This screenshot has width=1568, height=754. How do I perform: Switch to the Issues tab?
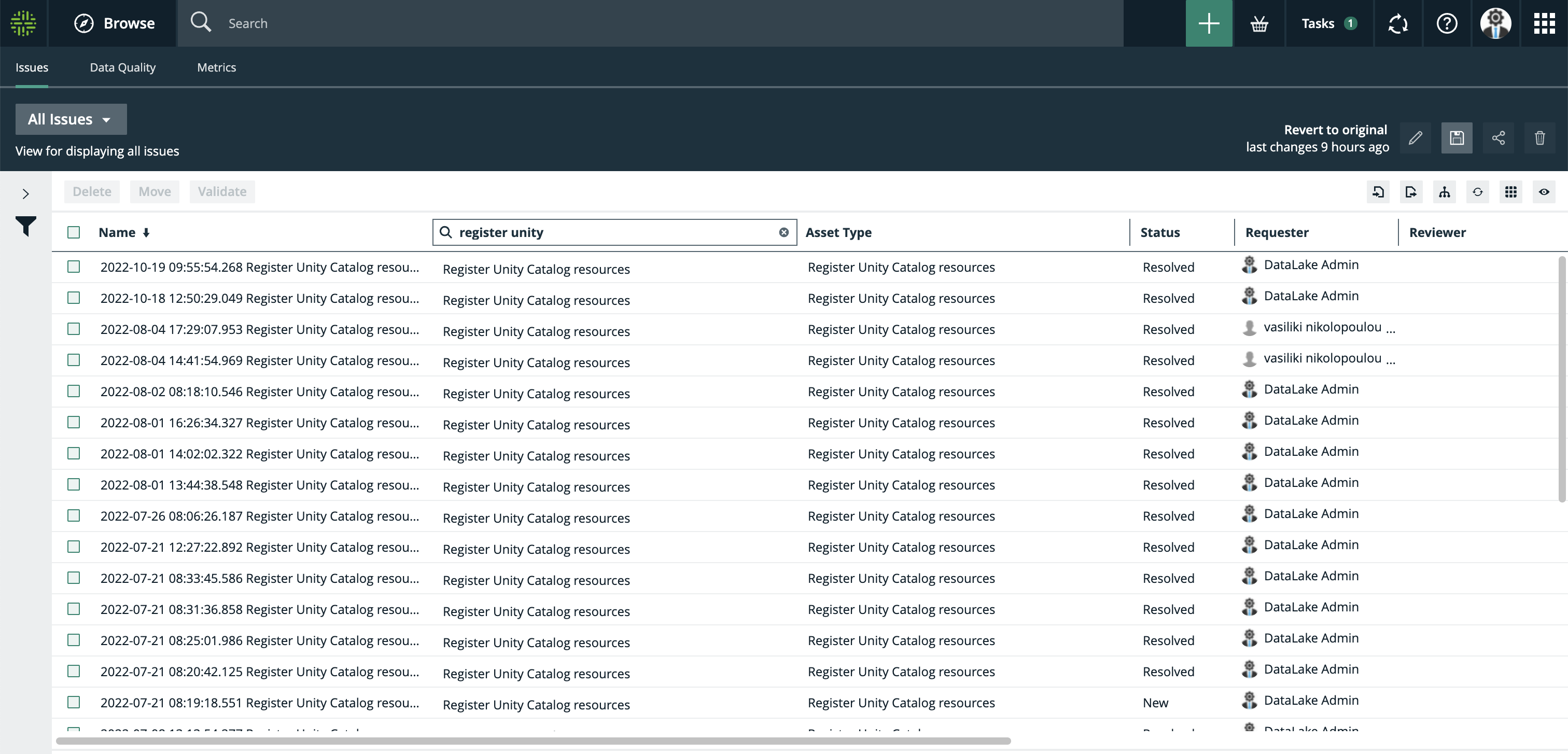pos(32,67)
